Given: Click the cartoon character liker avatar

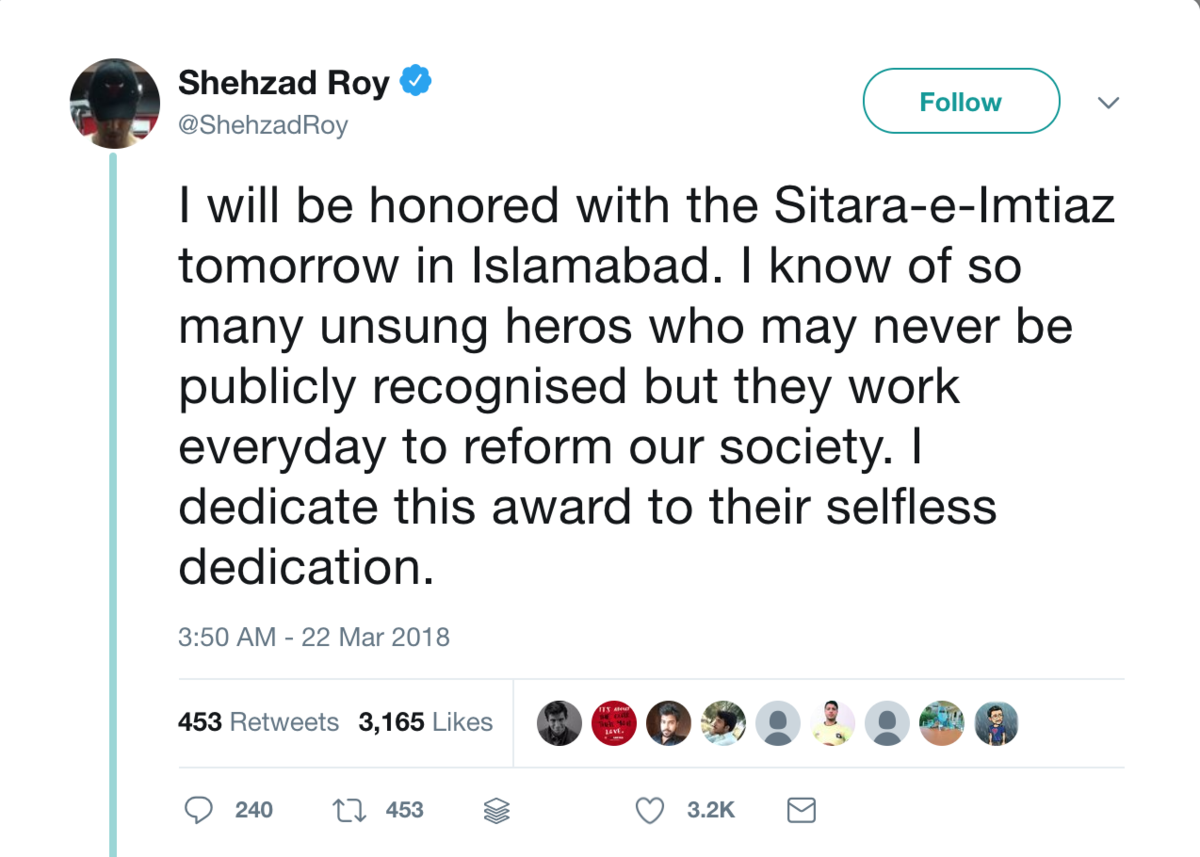Looking at the screenshot, I should tap(996, 722).
